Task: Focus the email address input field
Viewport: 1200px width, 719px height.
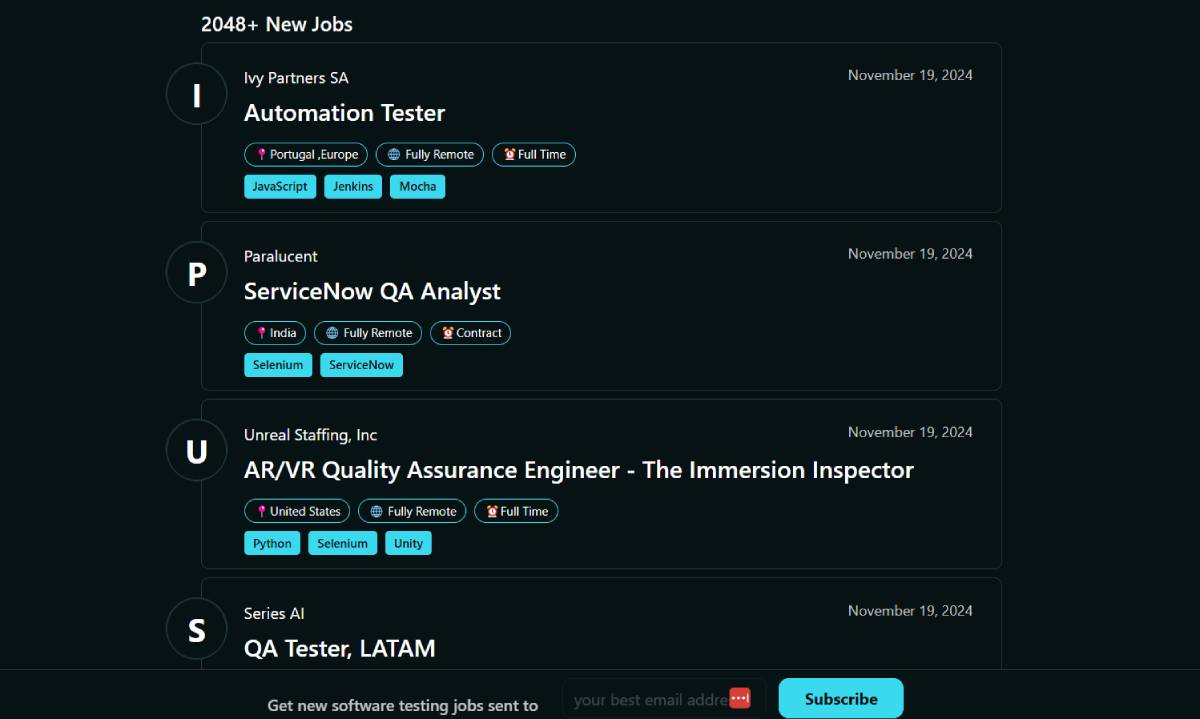Action: (x=664, y=699)
